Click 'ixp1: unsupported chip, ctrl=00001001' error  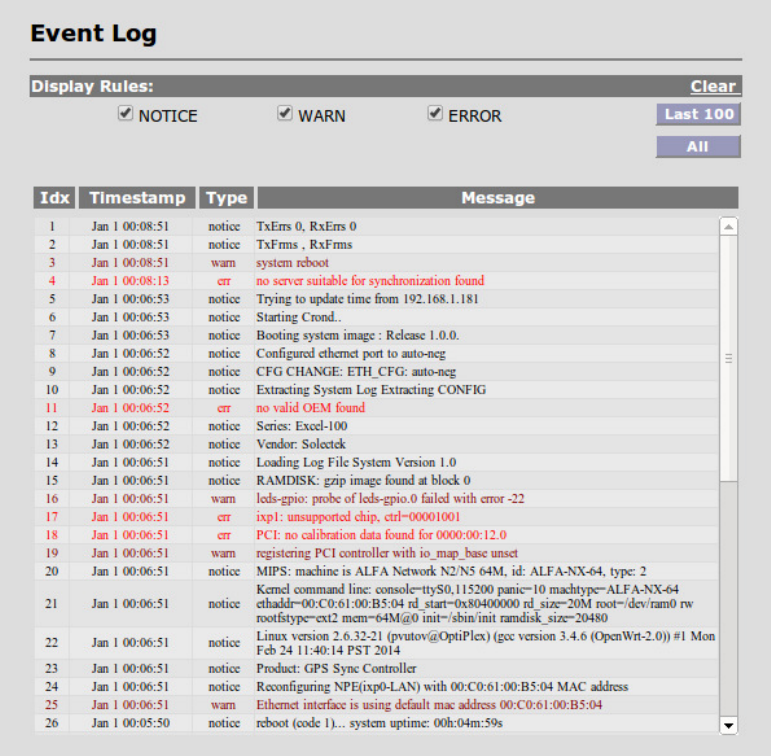[358, 517]
